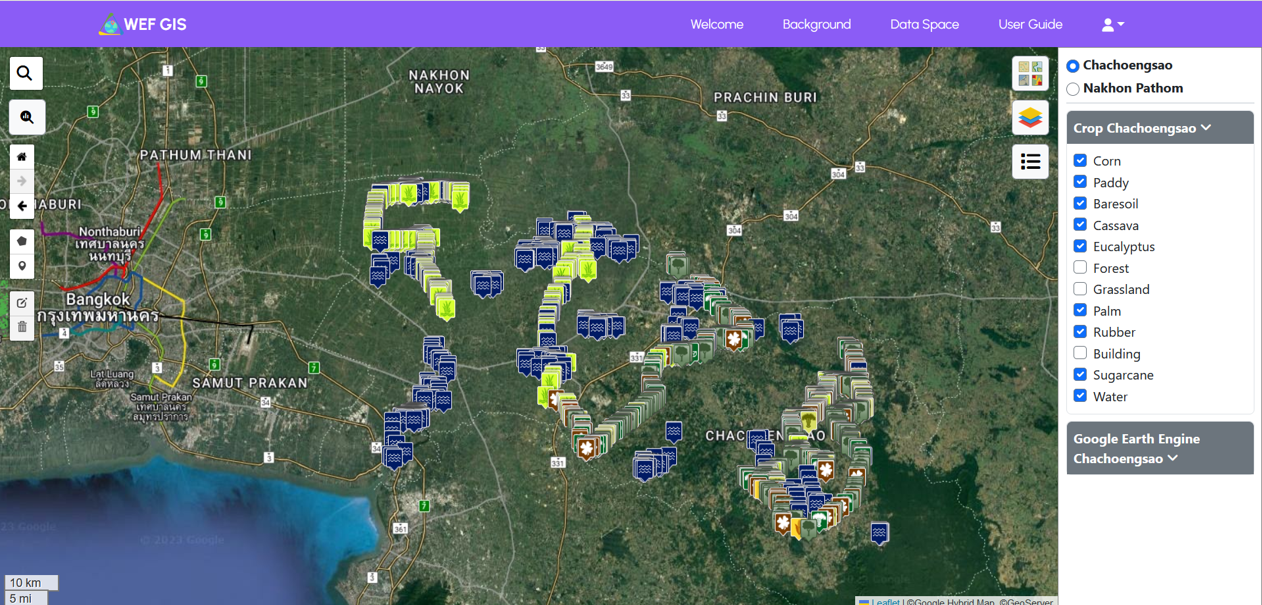Viewport: 1262px width, 605px height.
Task: Open the user account dropdown
Action: [x=1112, y=25]
